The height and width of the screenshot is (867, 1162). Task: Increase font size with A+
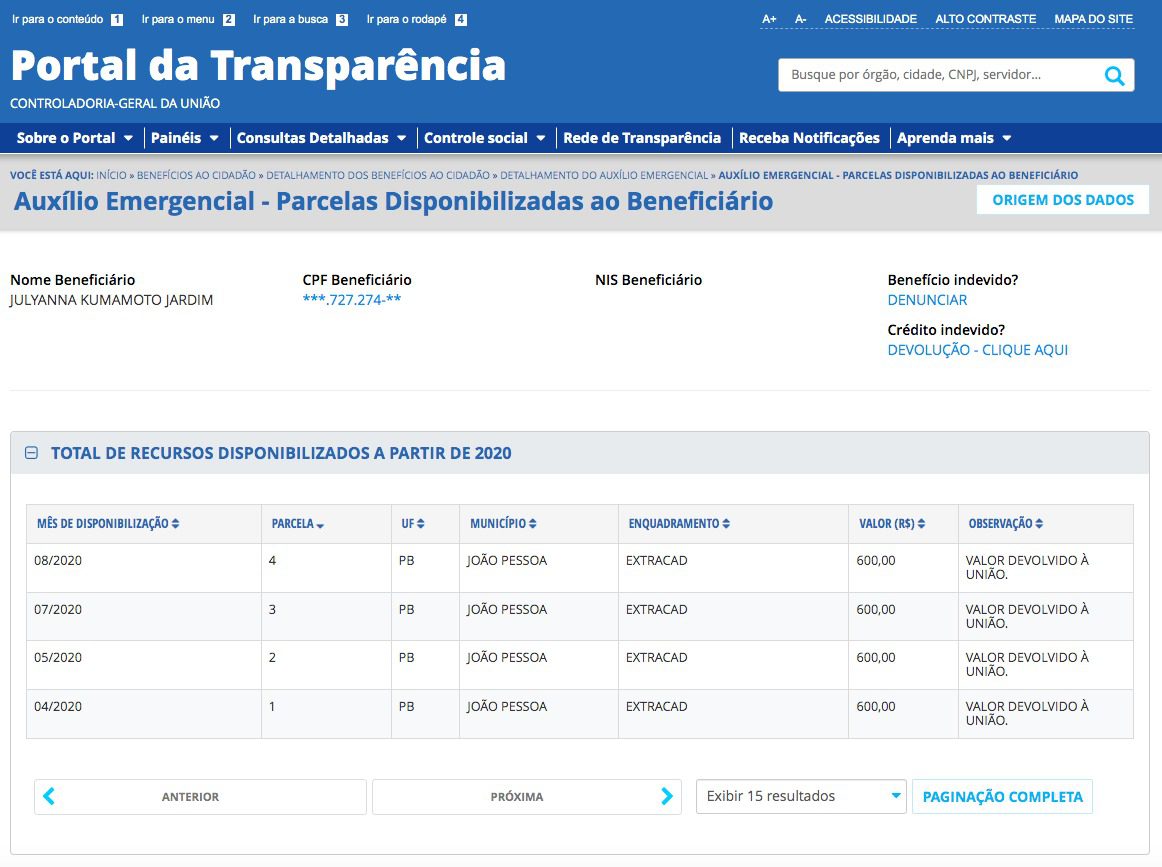(769, 19)
